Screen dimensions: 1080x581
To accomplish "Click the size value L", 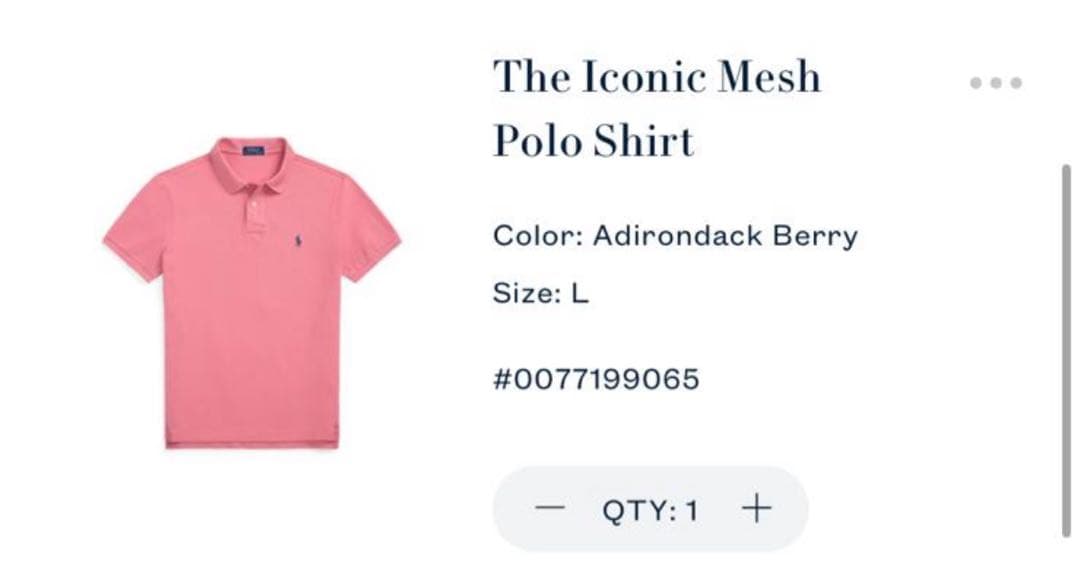I will pos(580,294).
